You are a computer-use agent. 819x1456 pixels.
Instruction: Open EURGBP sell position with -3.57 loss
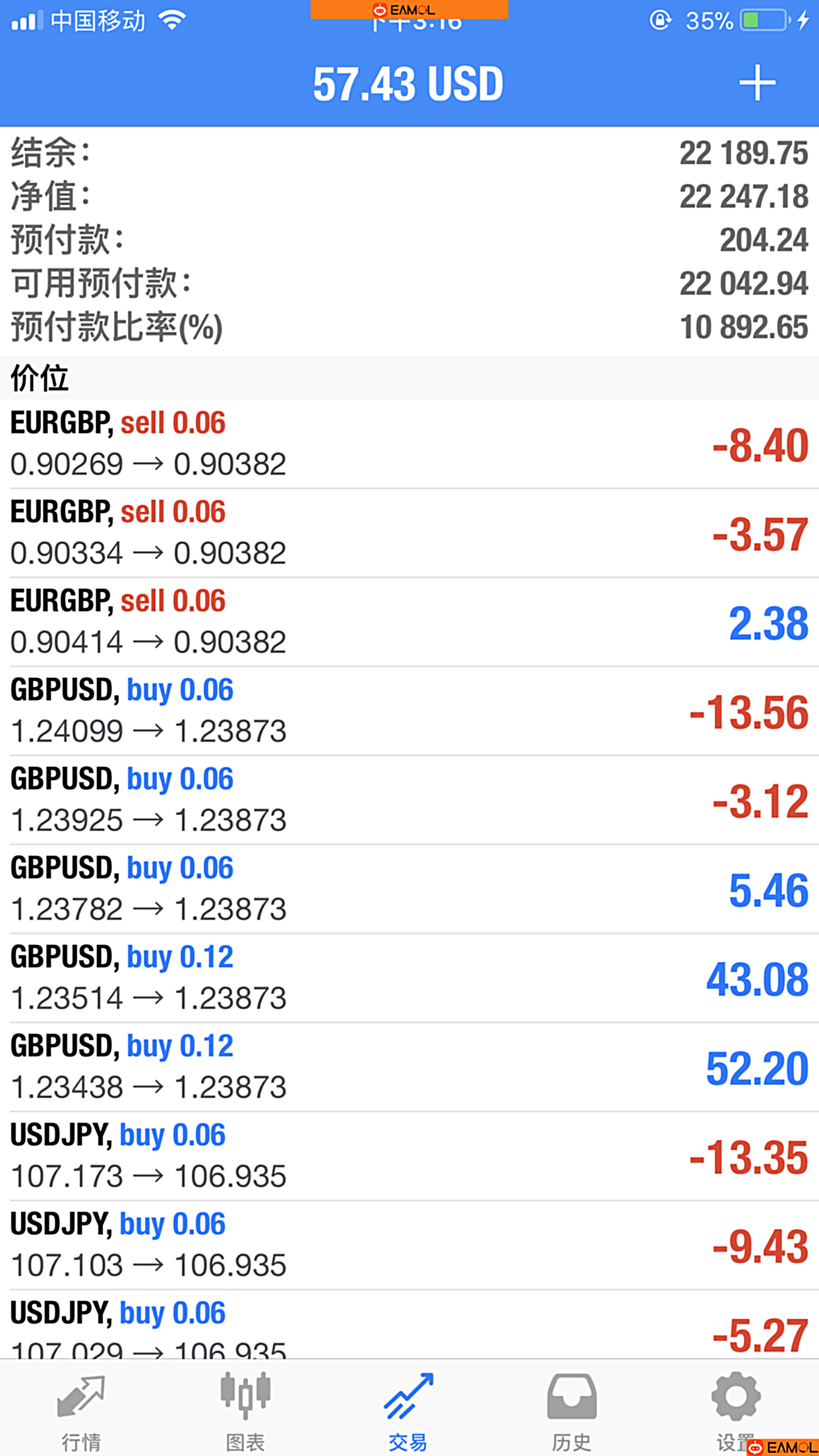pos(409,533)
